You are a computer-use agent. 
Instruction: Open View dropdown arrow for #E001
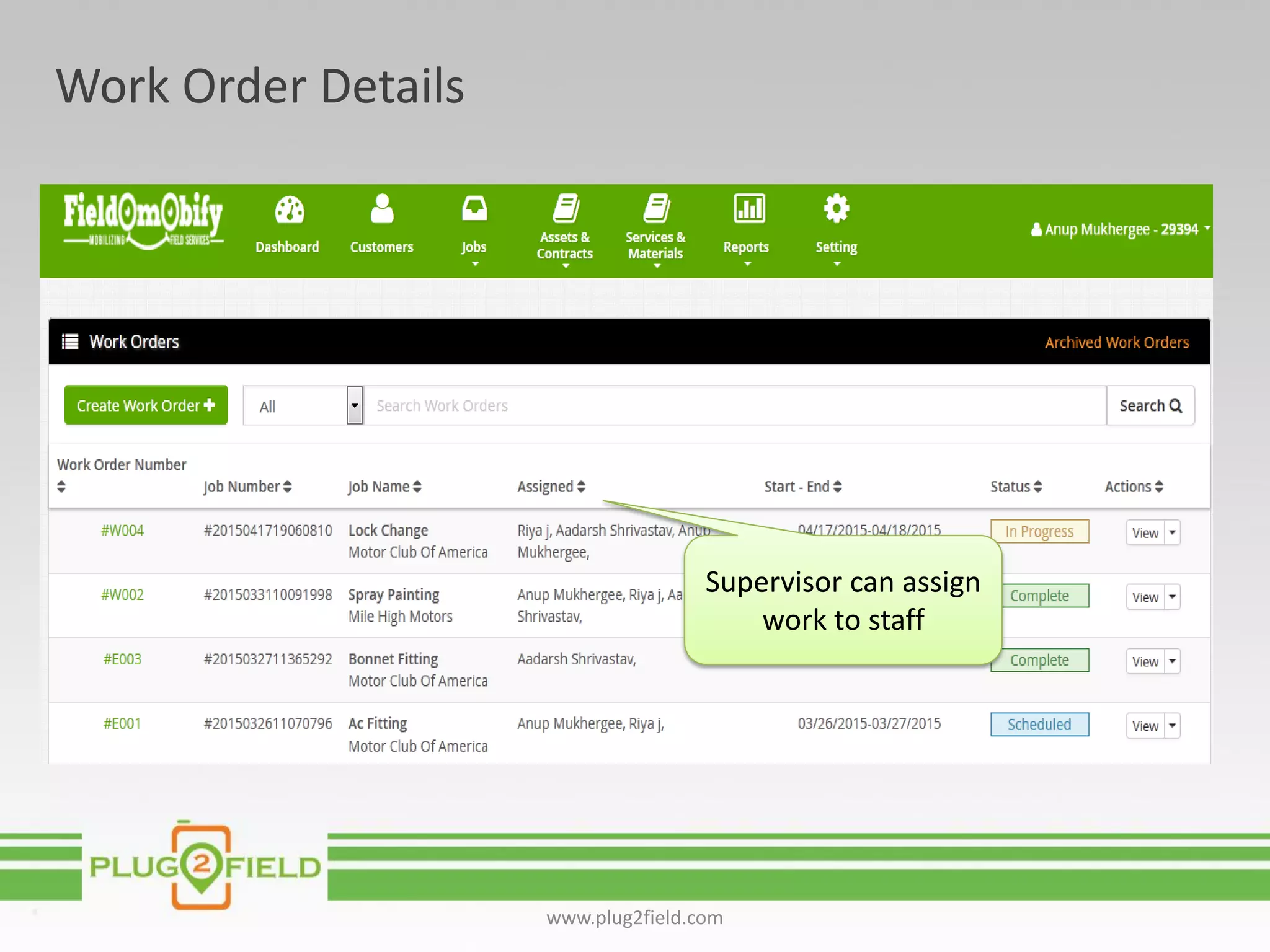pos(1173,726)
